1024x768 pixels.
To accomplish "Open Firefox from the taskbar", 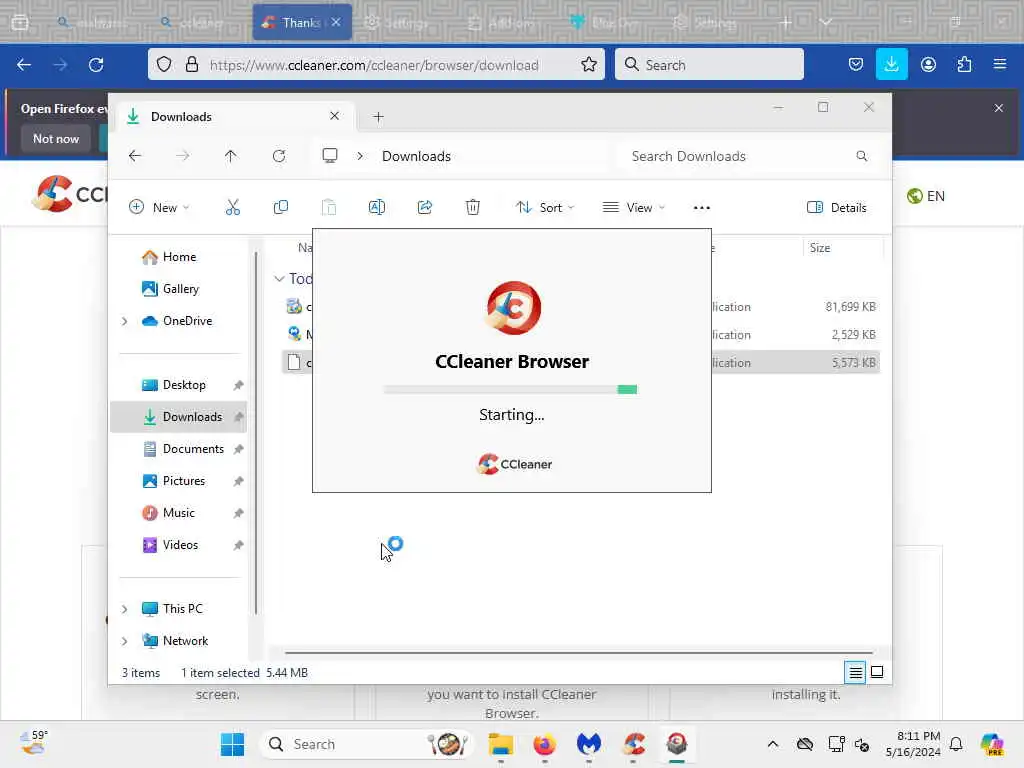I will coord(545,744).
